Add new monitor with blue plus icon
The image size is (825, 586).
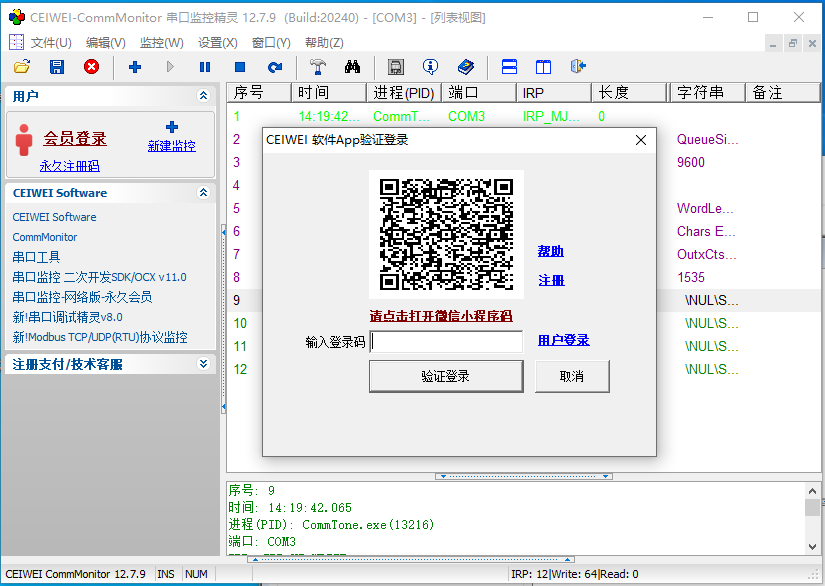tap(135, 67)
